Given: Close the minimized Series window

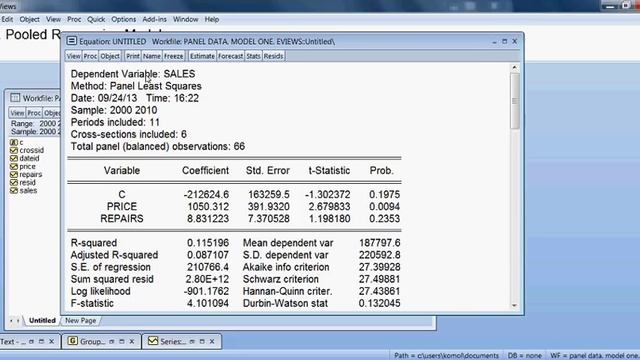Looking at the screenshot, I should click(x=212, y=341).
